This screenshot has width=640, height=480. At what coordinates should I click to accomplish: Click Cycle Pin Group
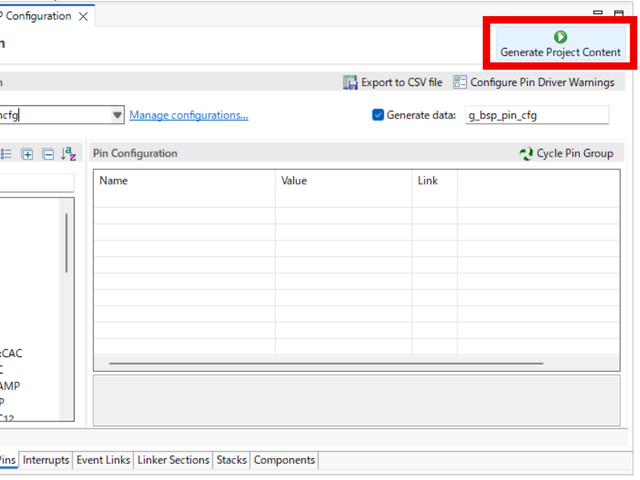coord(567,153)
